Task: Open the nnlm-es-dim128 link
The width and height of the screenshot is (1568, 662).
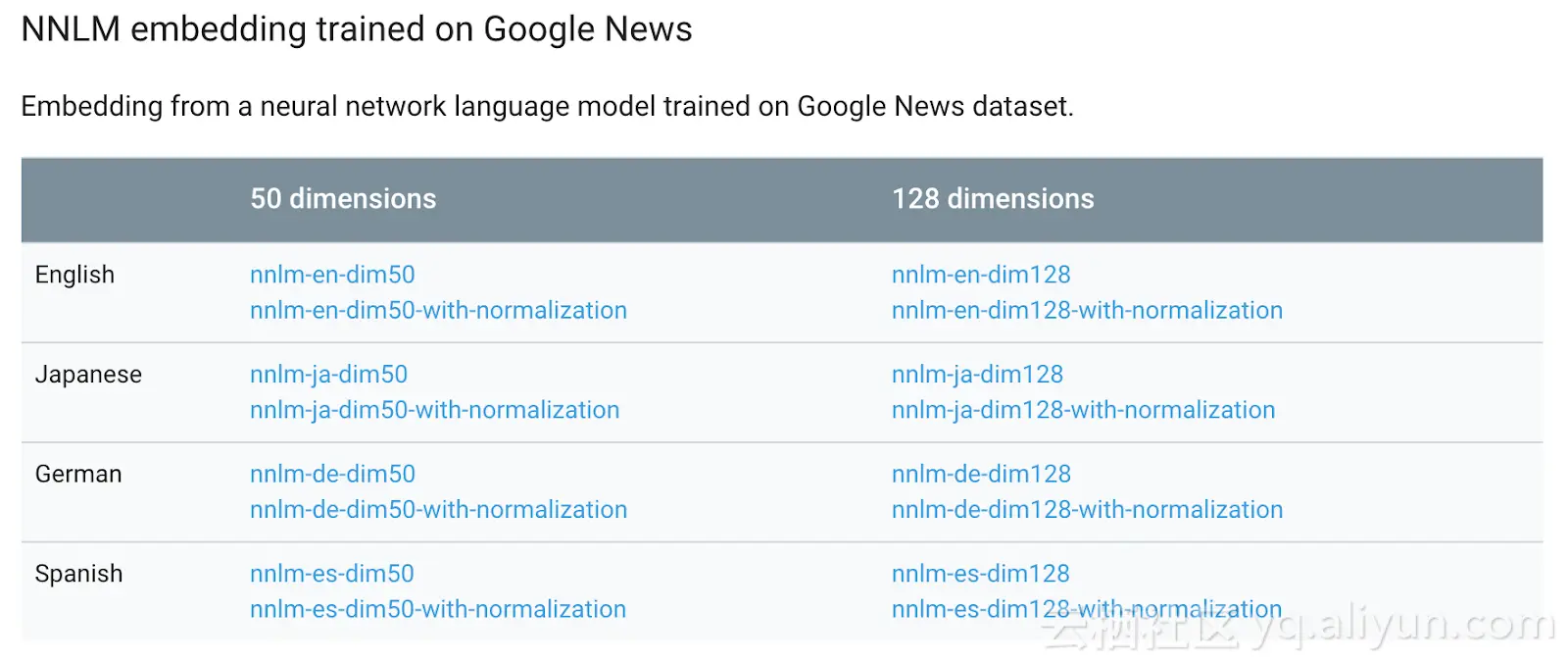Action: tap(980, 574)
